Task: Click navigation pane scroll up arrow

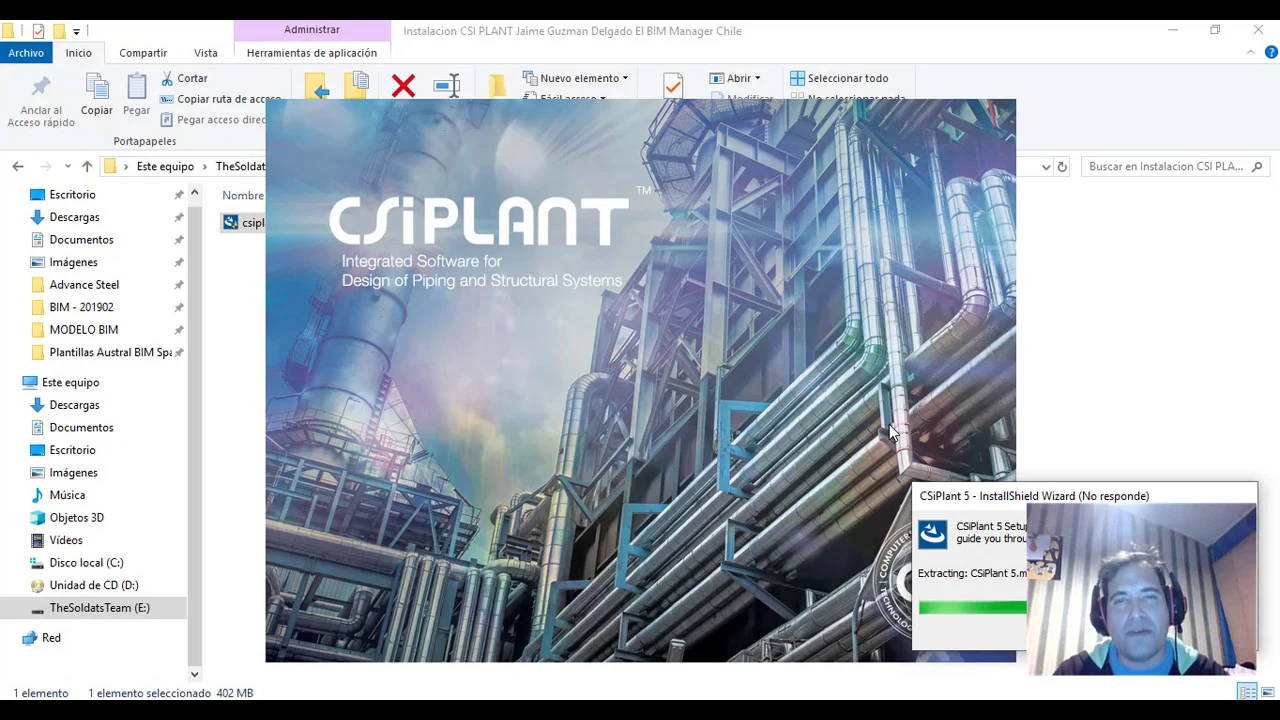Action: [x=195, y=193]
